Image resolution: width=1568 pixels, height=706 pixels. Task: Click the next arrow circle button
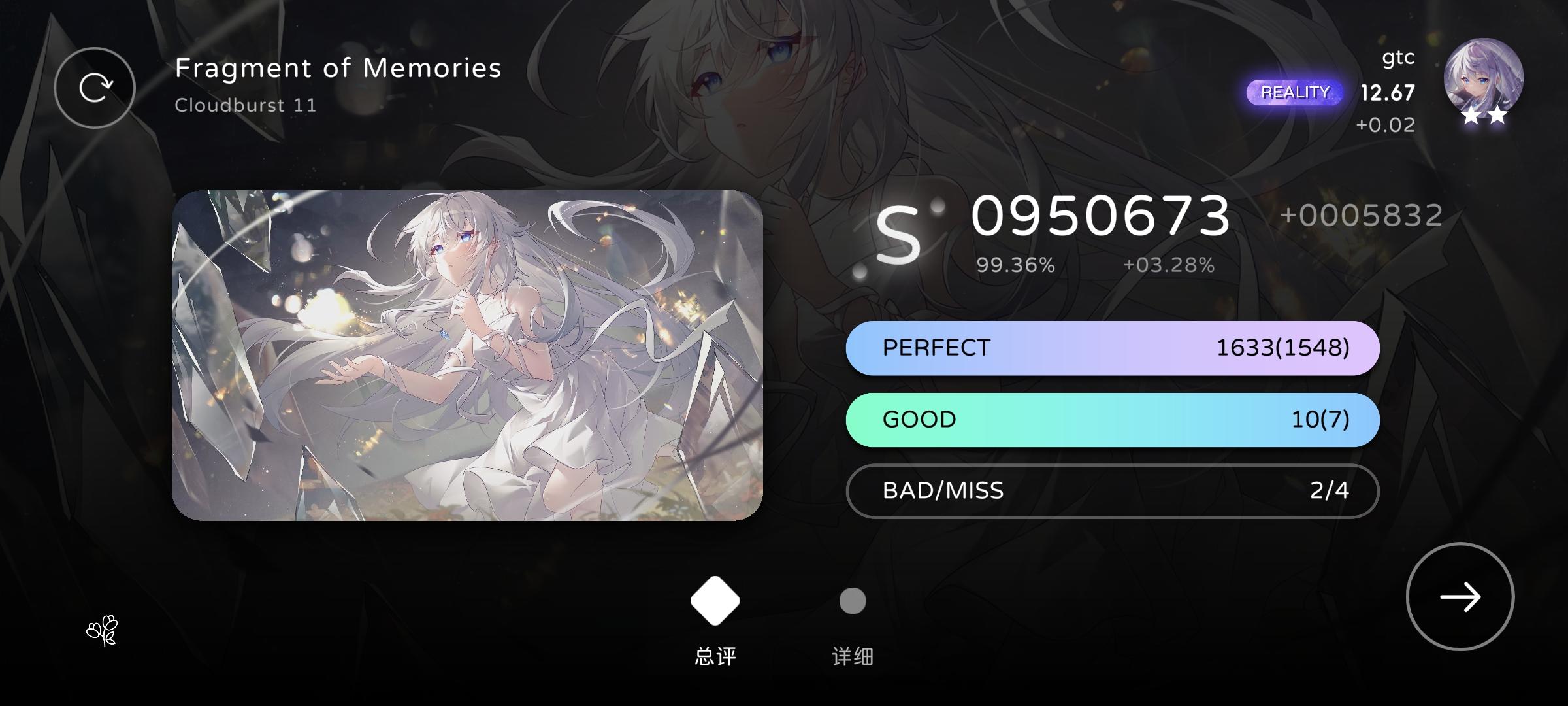pyautogui.click(x=1460, y=596)
